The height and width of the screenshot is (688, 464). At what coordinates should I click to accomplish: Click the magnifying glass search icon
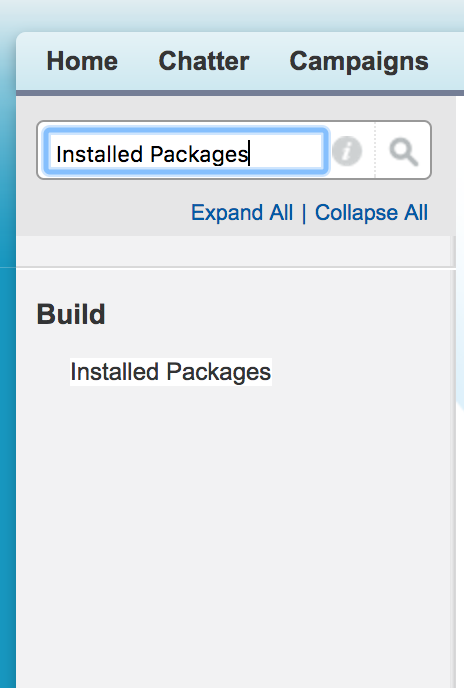coord(403,151)
